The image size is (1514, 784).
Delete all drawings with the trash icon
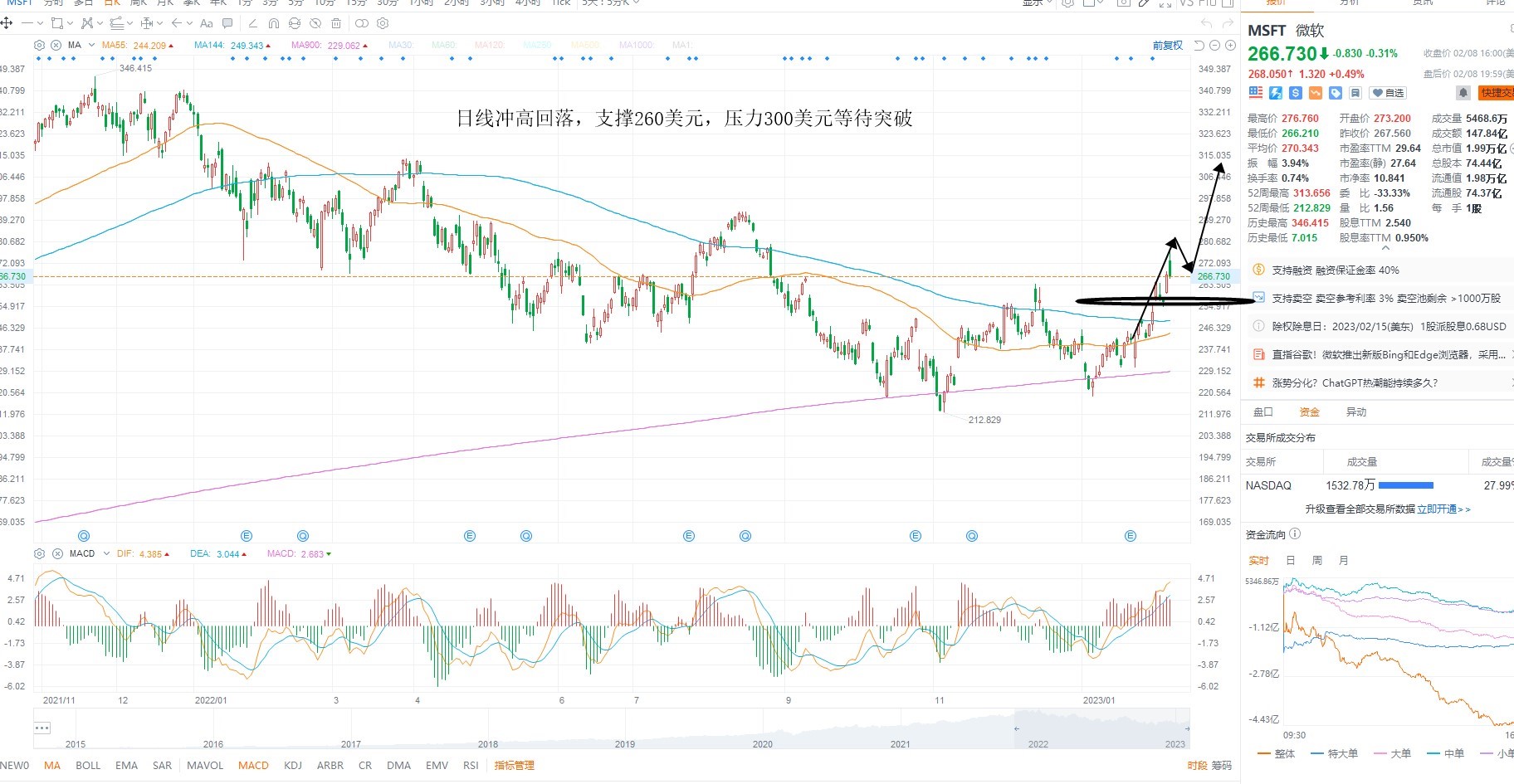(x=336, y=23)
